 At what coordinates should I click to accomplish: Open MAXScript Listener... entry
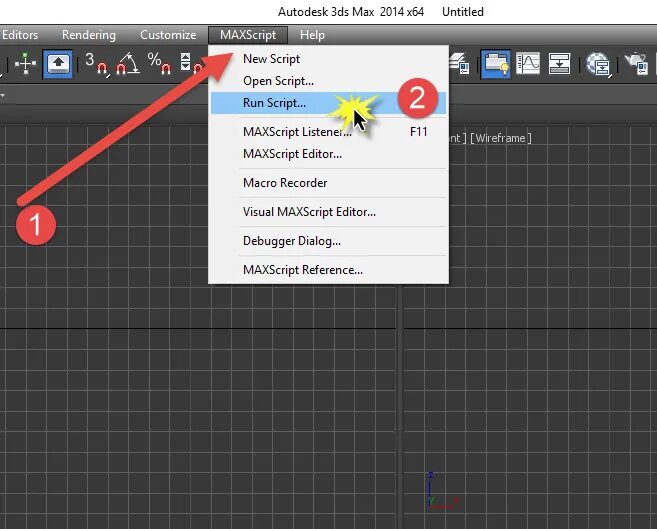328,132
